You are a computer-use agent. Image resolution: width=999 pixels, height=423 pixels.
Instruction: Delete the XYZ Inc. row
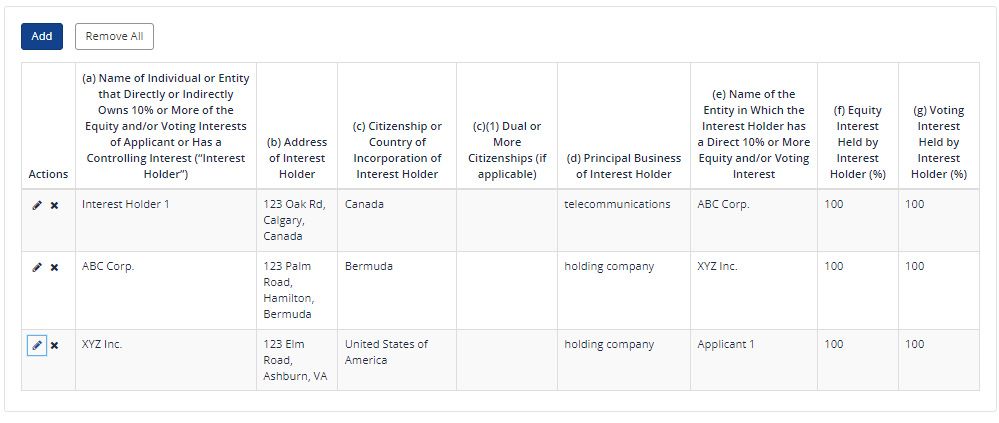(54, 345)
